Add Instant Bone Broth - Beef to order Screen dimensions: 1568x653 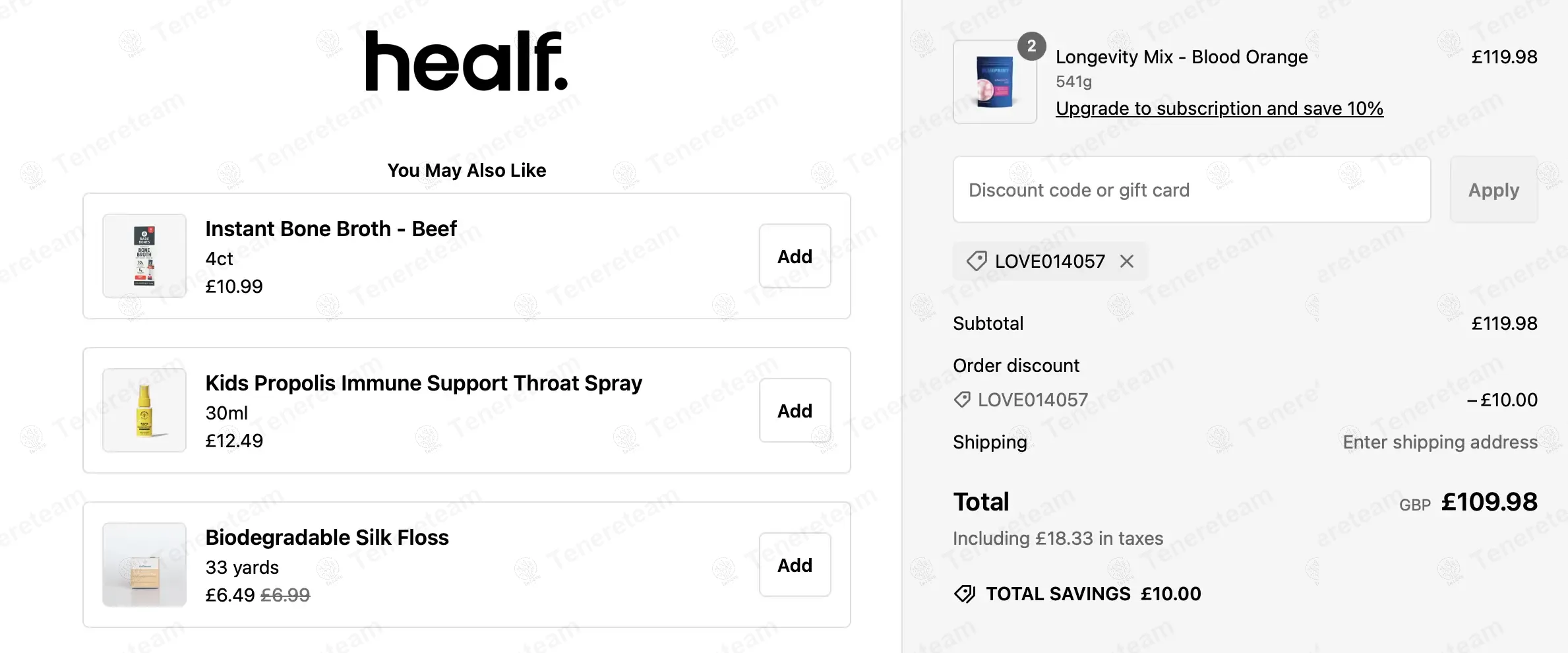(x=795, y=256)
